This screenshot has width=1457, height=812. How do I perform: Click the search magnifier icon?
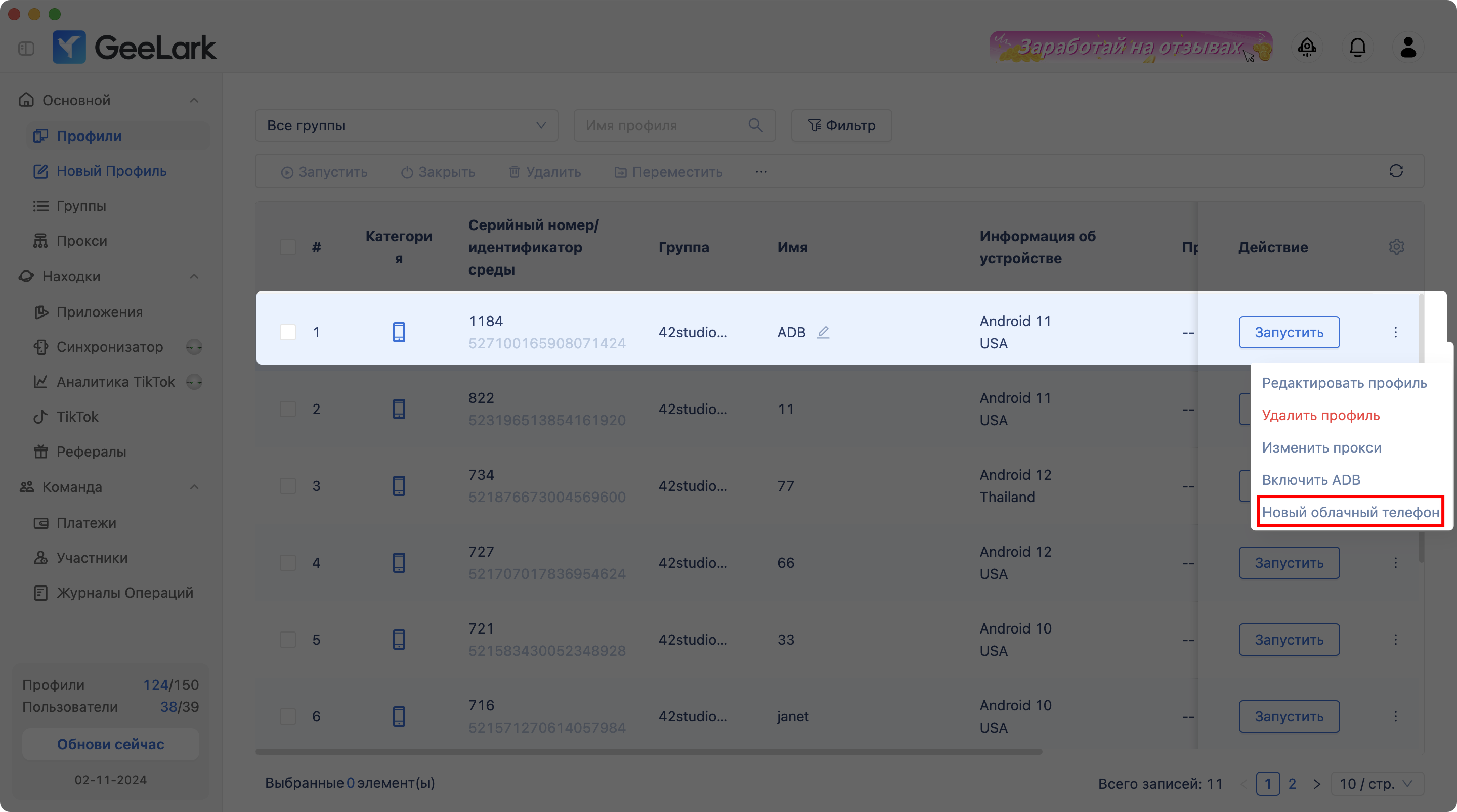click(755, 125)
